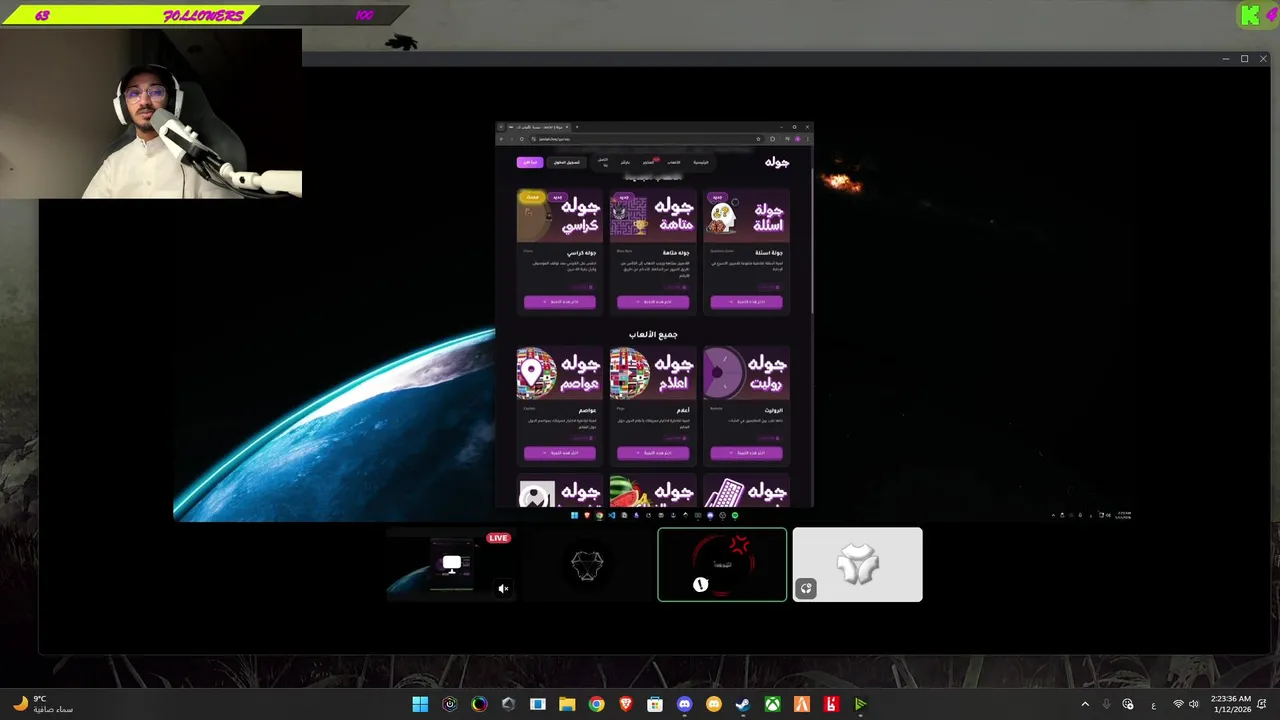The image size is (1280, 720).
Task: Open the الرئيسية nav item
Action: (x=701, y=162)
